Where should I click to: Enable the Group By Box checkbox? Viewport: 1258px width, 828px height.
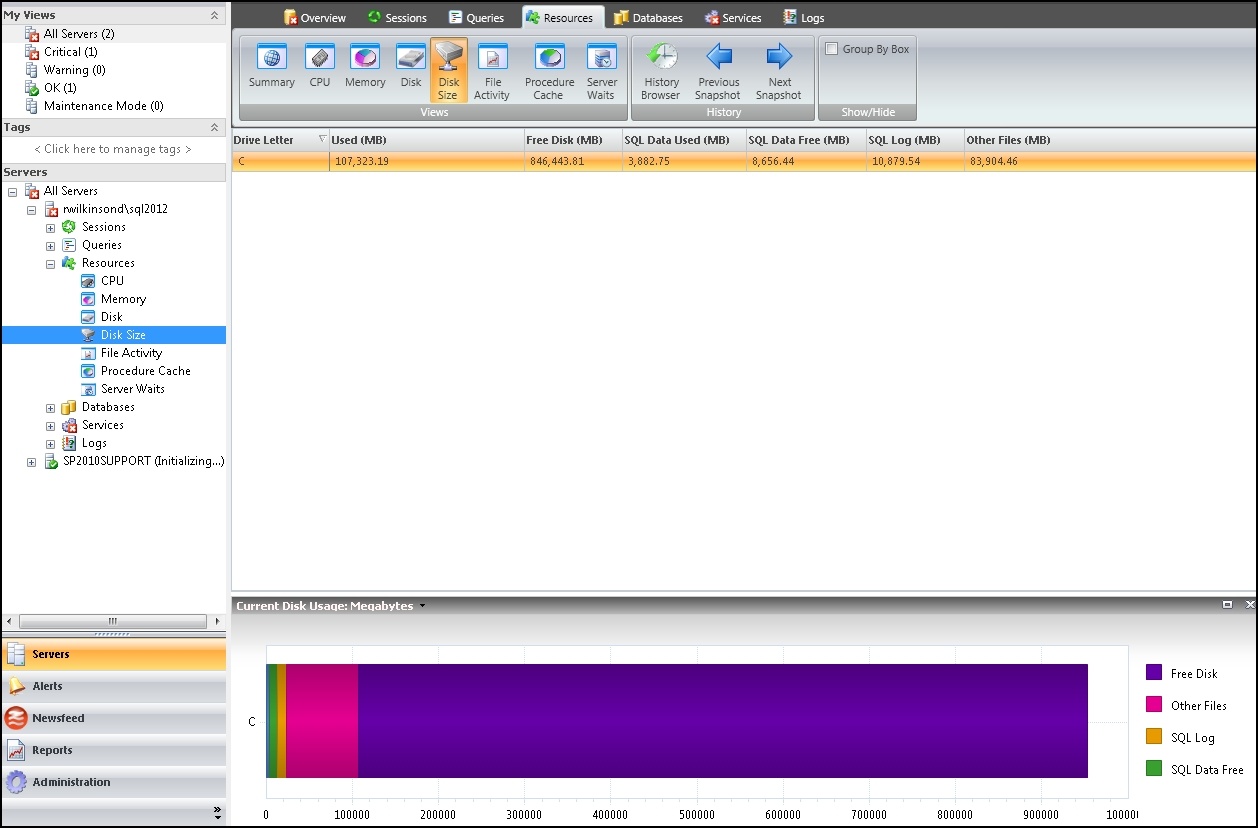coord(831,49)
